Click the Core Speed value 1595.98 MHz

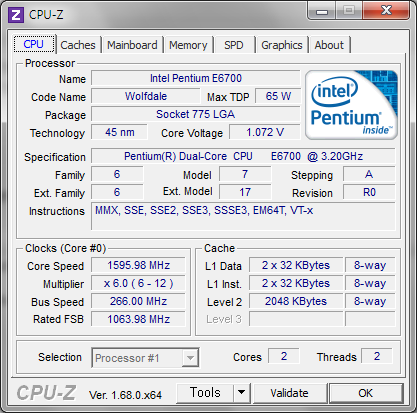[x=138, y=265]
